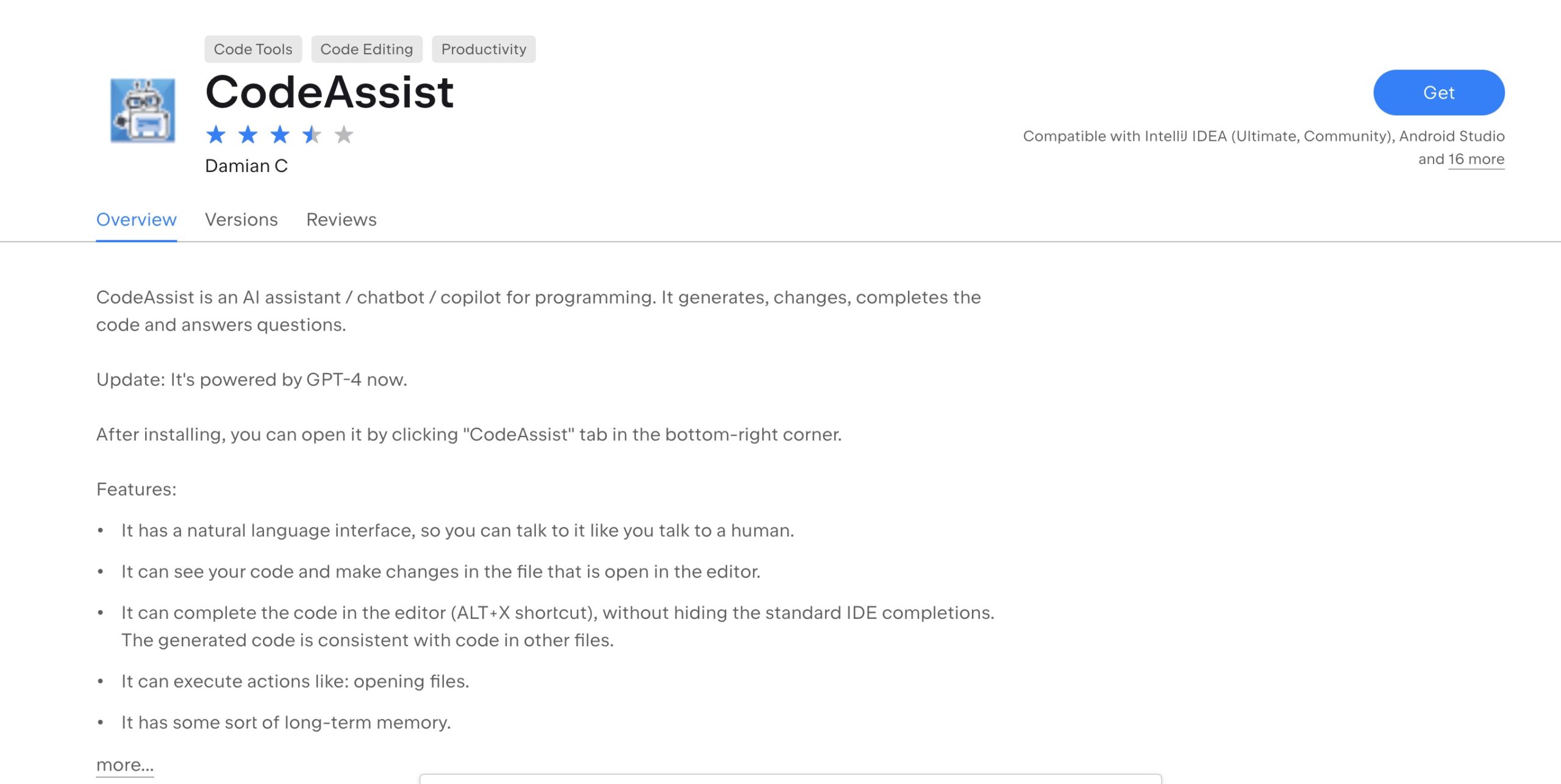
Task: Click the GPT-4 update notice text
Action: (252, 379)
